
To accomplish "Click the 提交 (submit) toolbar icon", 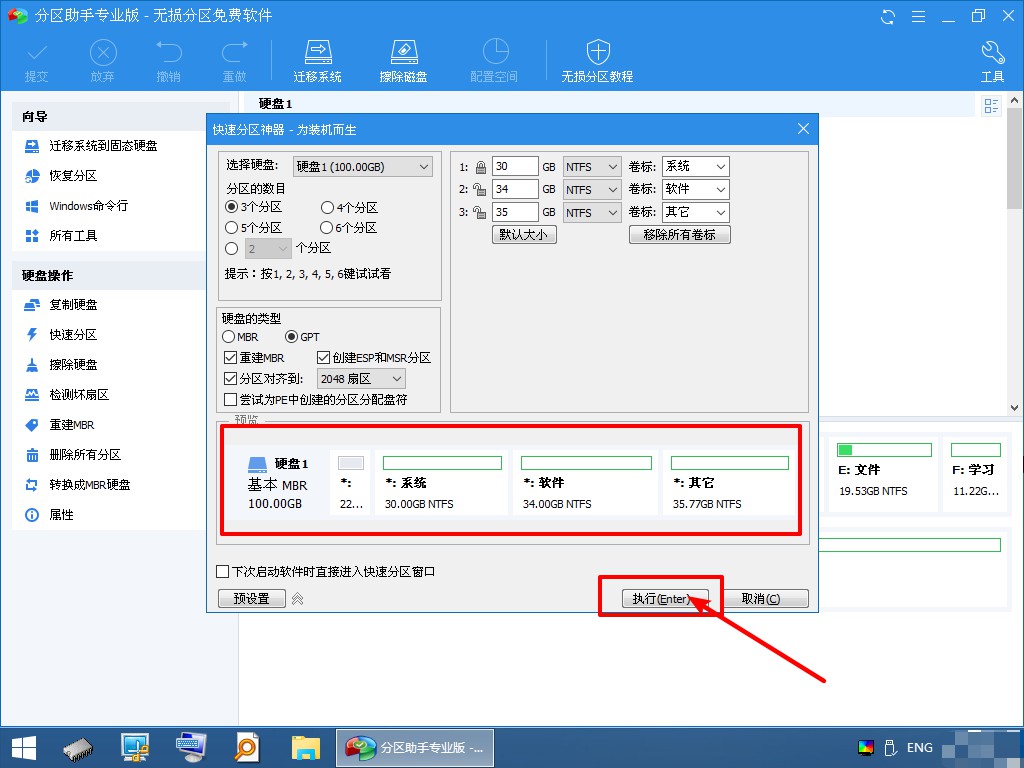I will [x=37, y=61].
